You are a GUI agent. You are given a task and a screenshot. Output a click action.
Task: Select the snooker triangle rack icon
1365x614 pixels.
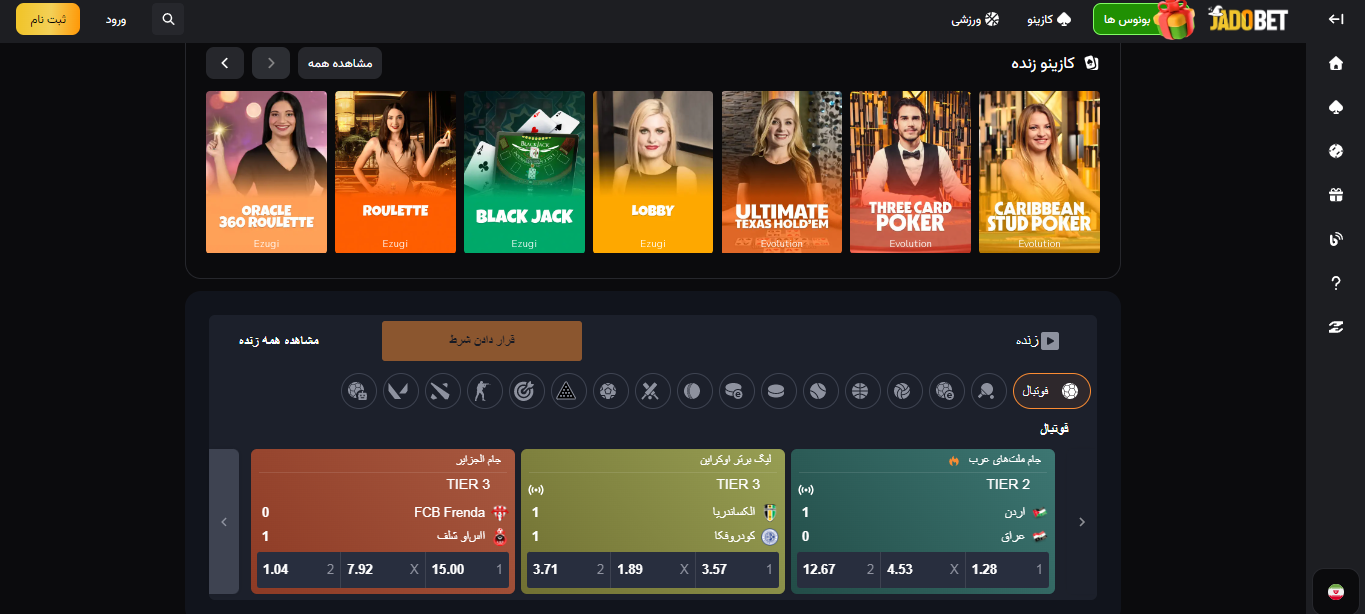(x=567, y=391)
